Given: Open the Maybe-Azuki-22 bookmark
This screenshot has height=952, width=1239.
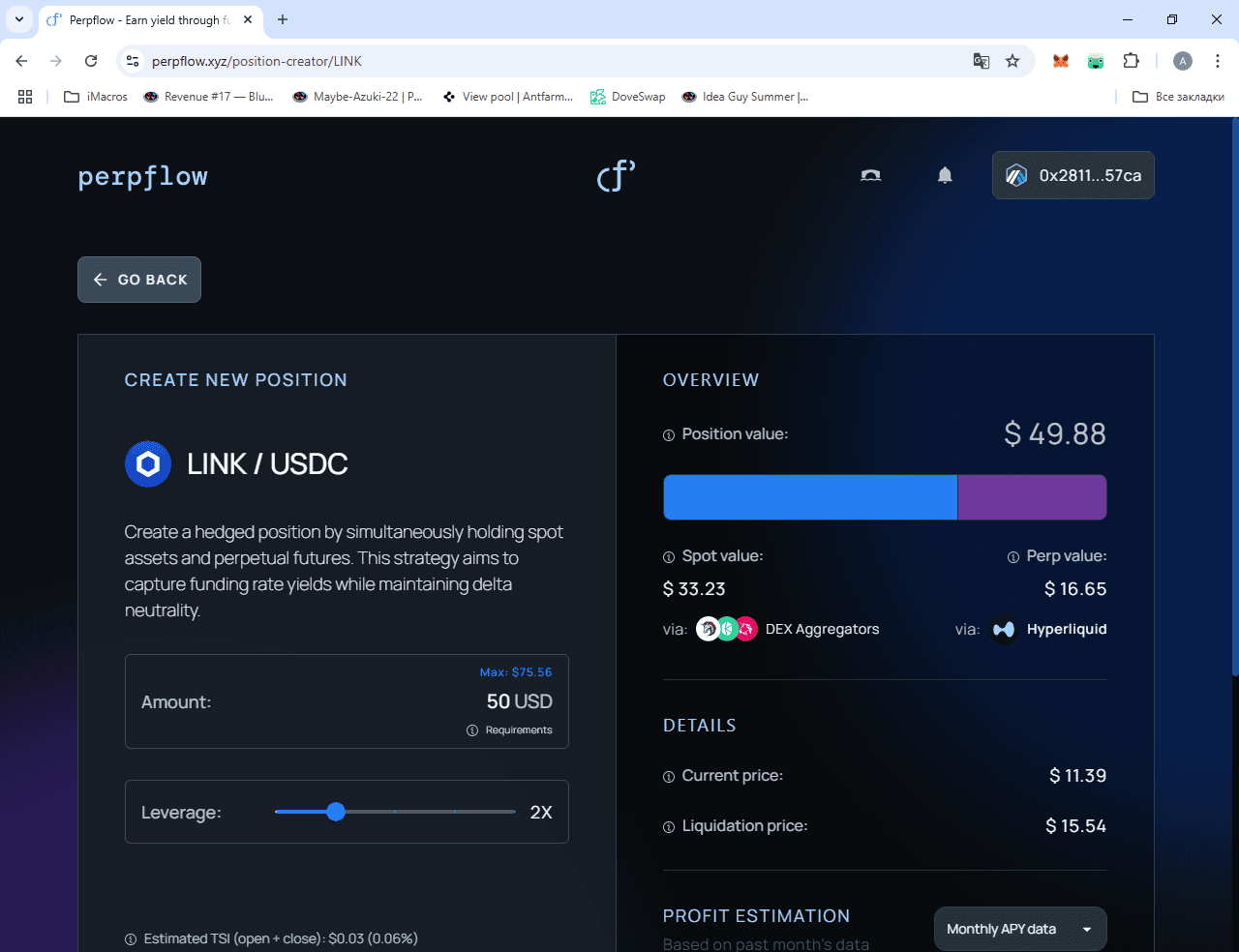Looking at the screenshot, I should pos(357,97).
